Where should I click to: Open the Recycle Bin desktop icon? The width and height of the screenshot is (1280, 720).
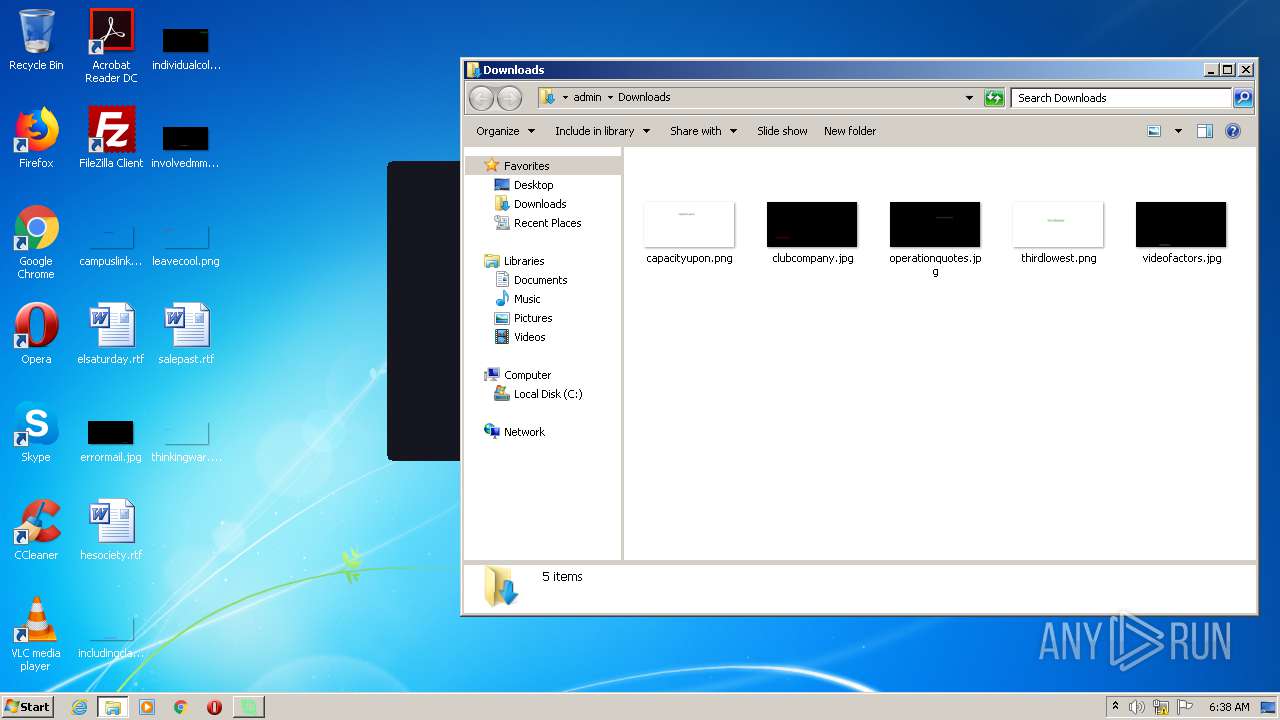[x=36, y=41]
